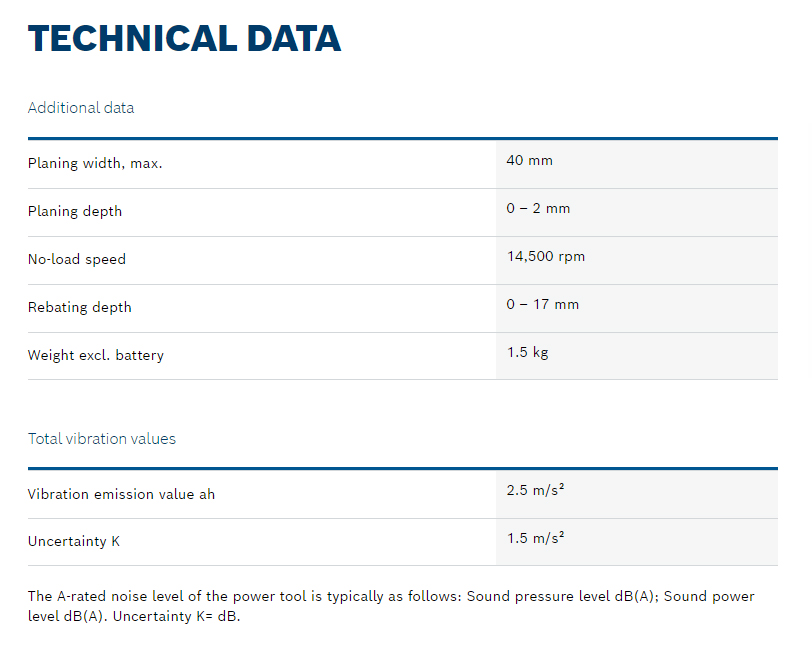
Task: Click the Additional data section label
Action: [81, 107]
